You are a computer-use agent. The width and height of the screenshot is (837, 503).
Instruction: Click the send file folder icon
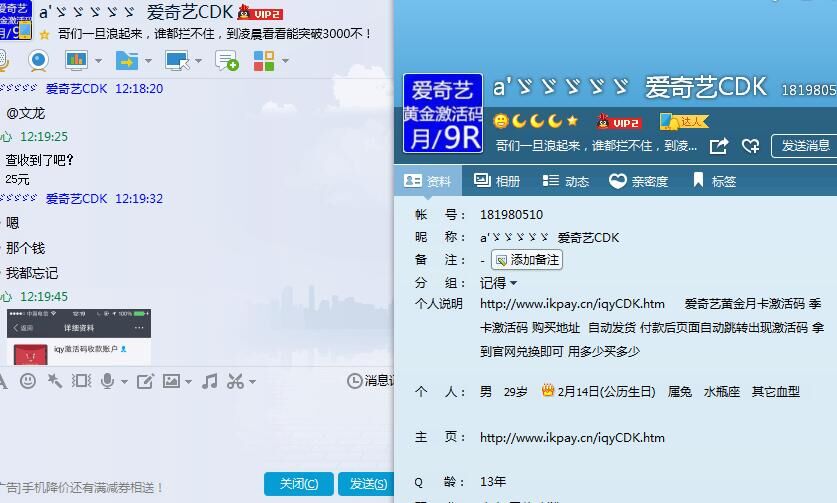[x=127, y=60]
